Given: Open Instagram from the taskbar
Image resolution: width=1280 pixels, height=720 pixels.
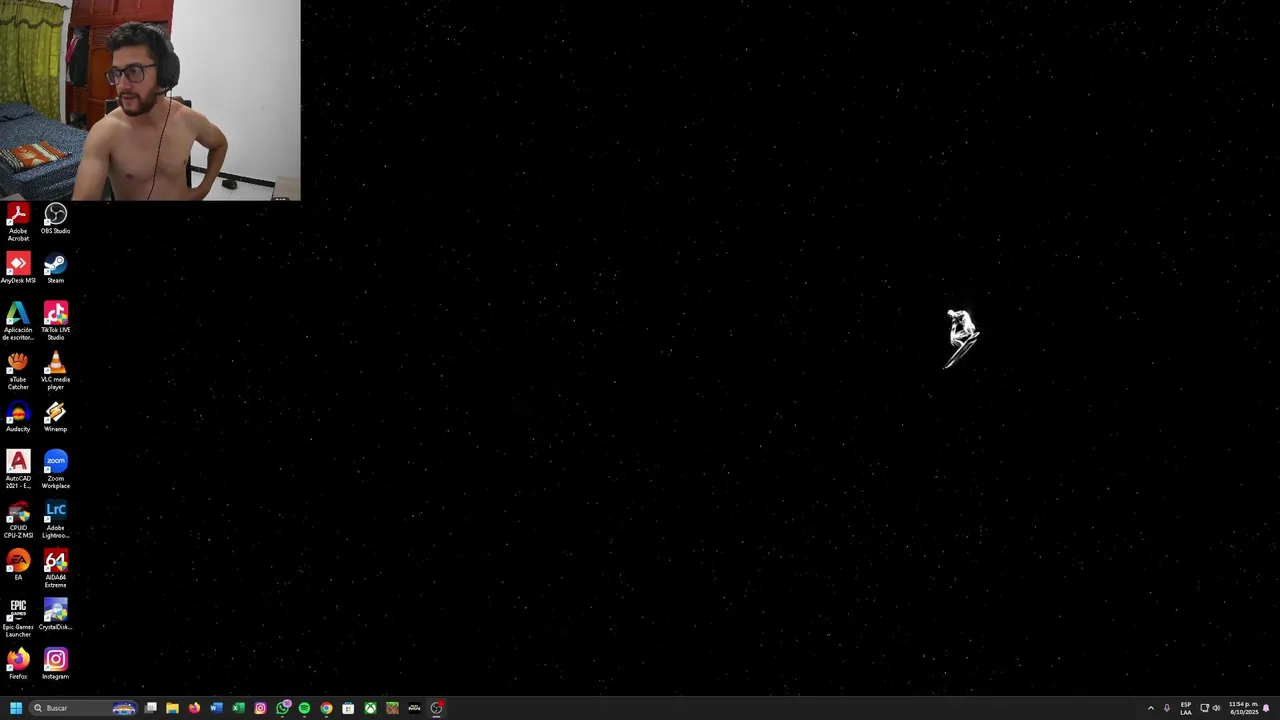Looking at the screenshot, I should (260, 708).
